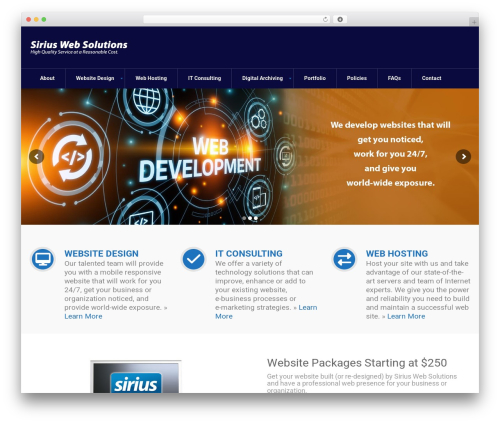Click the WEBSITE DESIGN heading
500x423 pixels.
click(101, 253)
